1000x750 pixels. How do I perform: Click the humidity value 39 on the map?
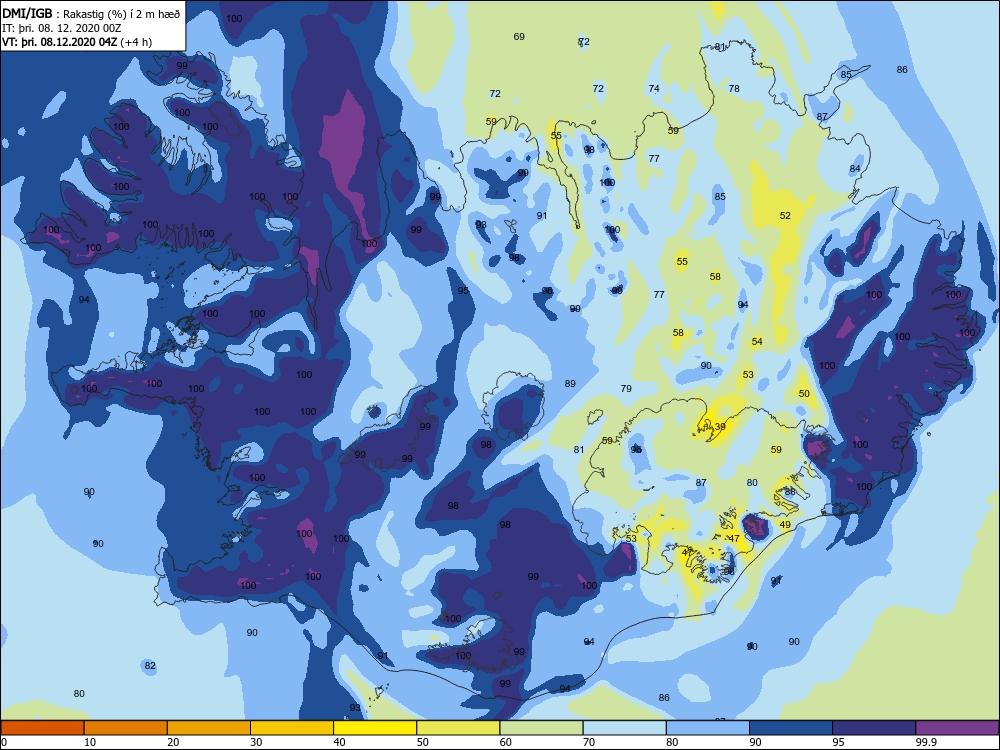pyautogui.click(x=720, y=427)
